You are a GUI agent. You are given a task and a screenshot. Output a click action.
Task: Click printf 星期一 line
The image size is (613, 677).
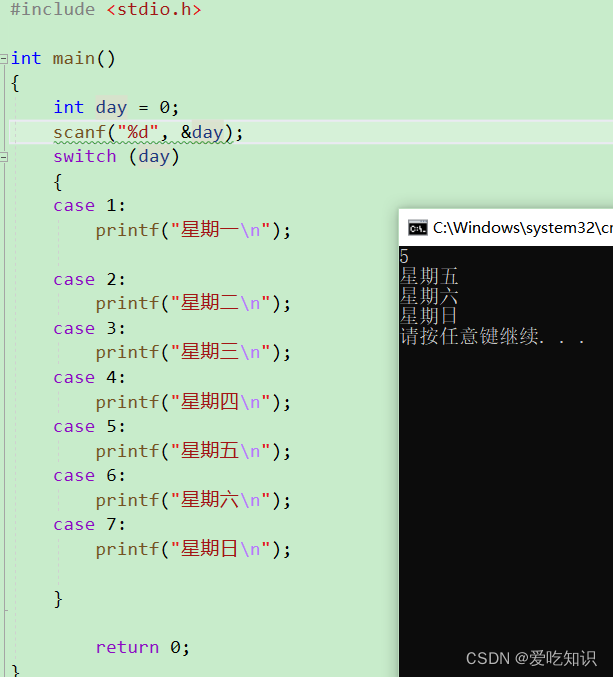pos(193,230)
